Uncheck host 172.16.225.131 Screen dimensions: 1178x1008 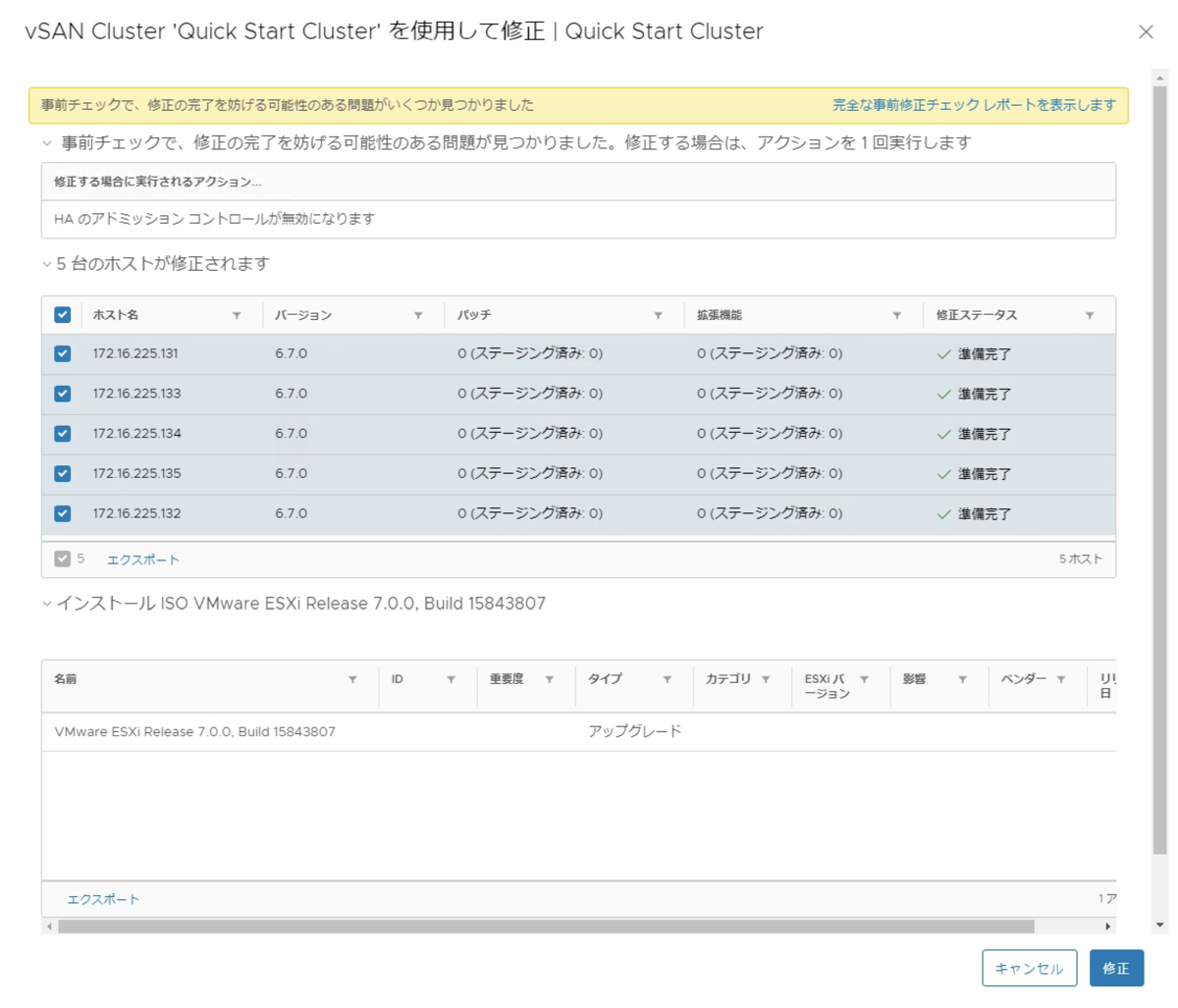(x=63, y=353)
